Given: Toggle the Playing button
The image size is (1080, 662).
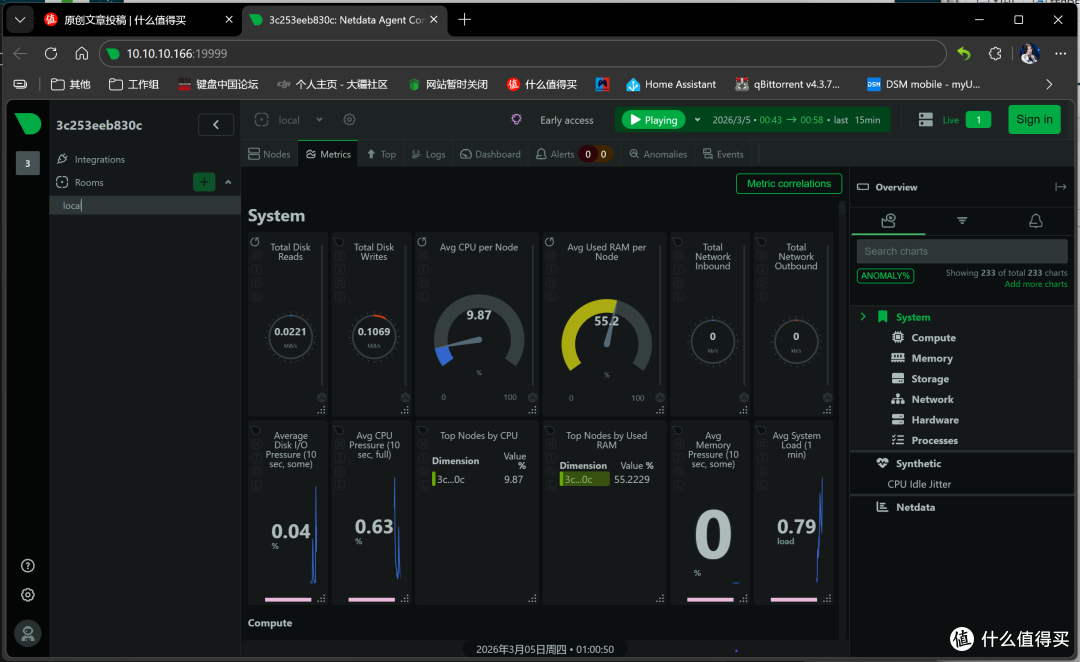Looking at the screenshot, I should (654, 120).
